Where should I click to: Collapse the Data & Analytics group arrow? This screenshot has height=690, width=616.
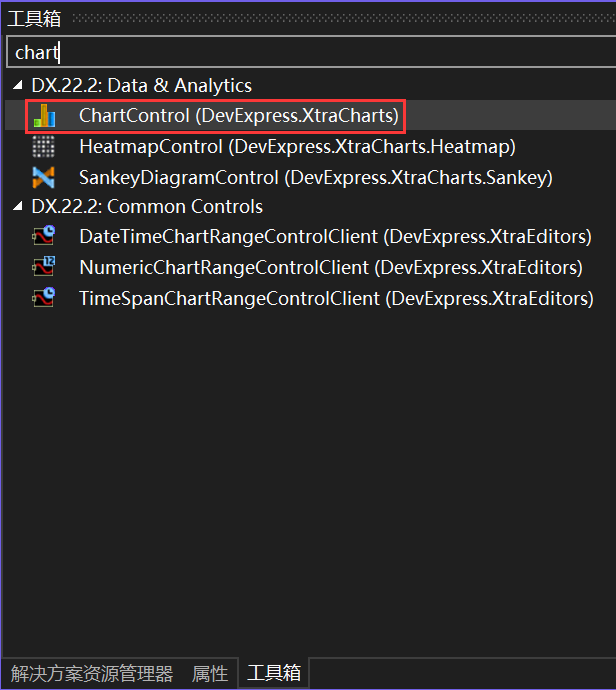click(18, 85)
